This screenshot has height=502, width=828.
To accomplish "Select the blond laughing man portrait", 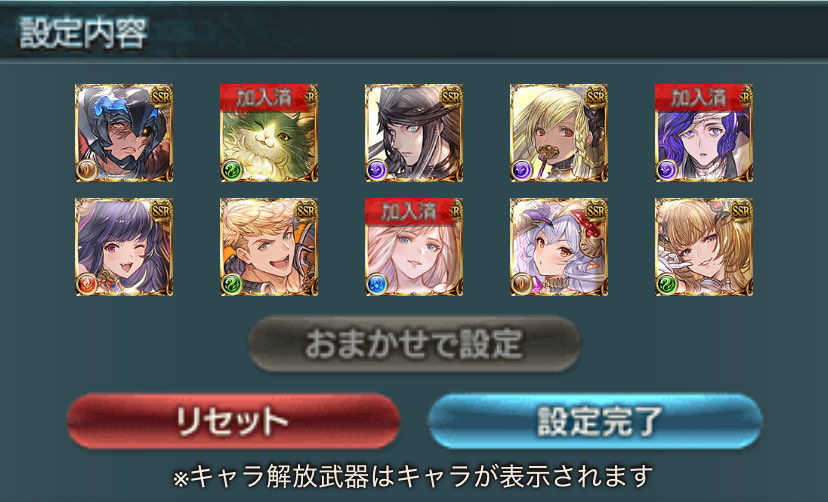I will coord(269,247).
